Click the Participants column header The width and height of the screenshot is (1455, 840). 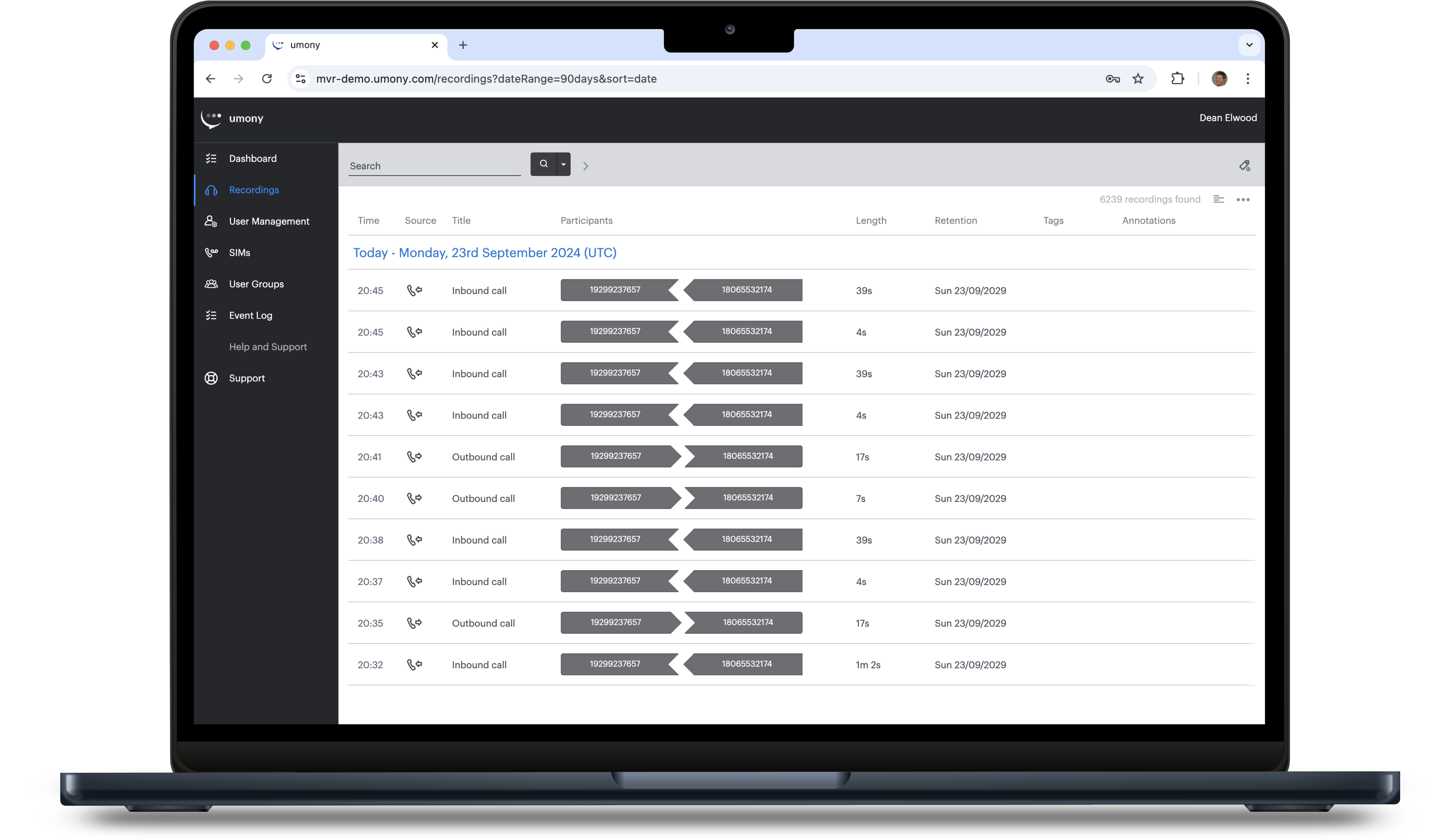pyautogui.click(x=586, y=220)
